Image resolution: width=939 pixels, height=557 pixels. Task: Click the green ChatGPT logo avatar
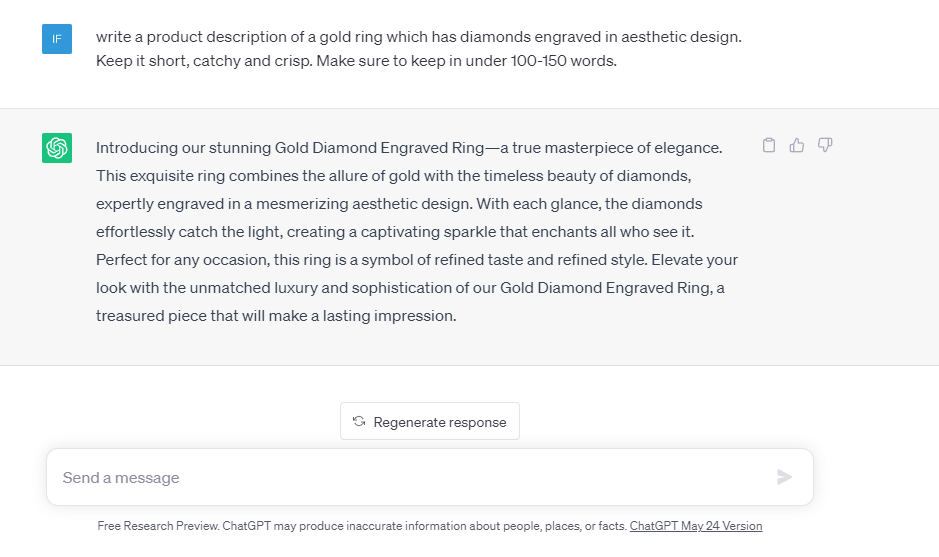click(x=57, y=148)
